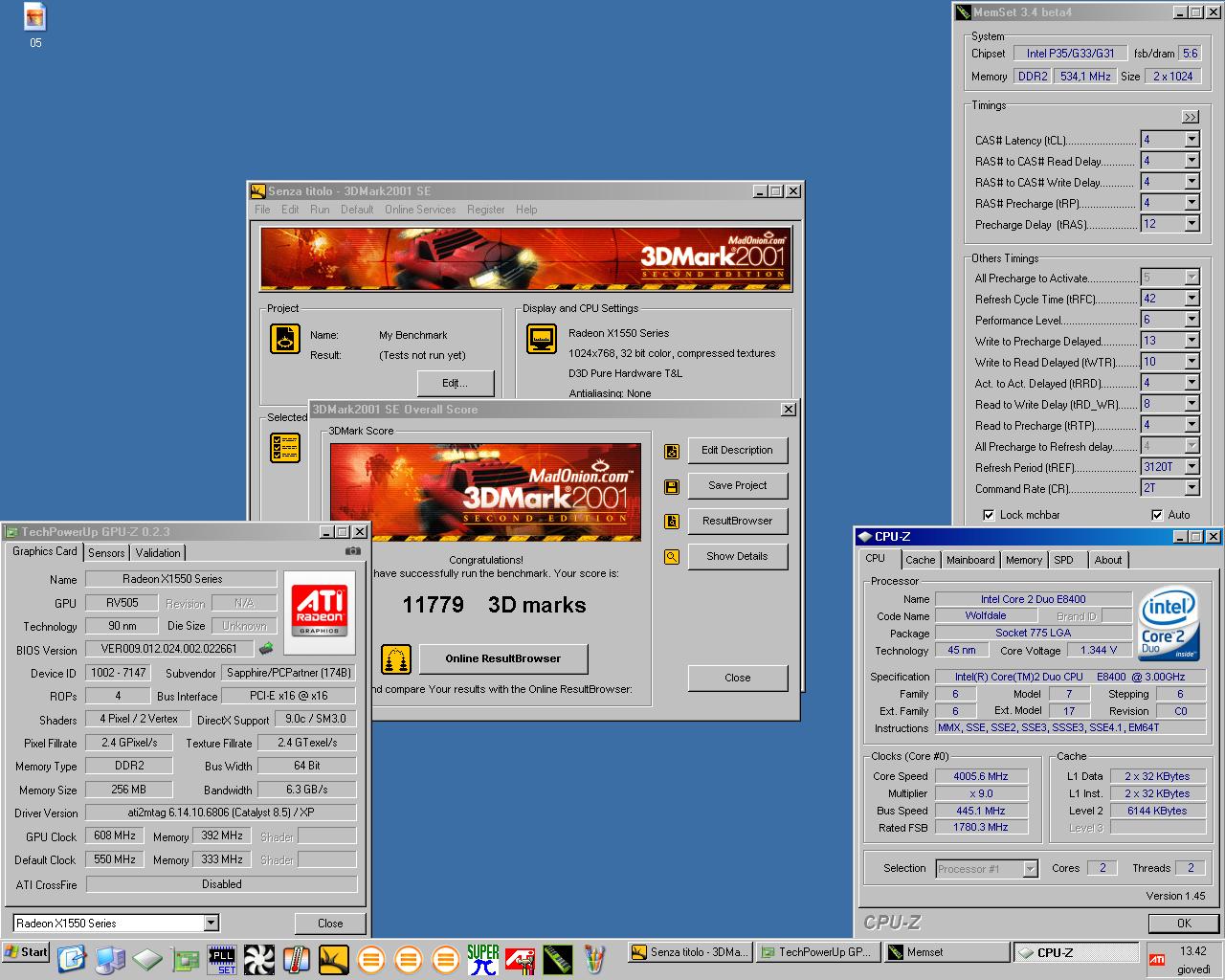
Task: Click the Save Project button
Action: coord(737,486)
